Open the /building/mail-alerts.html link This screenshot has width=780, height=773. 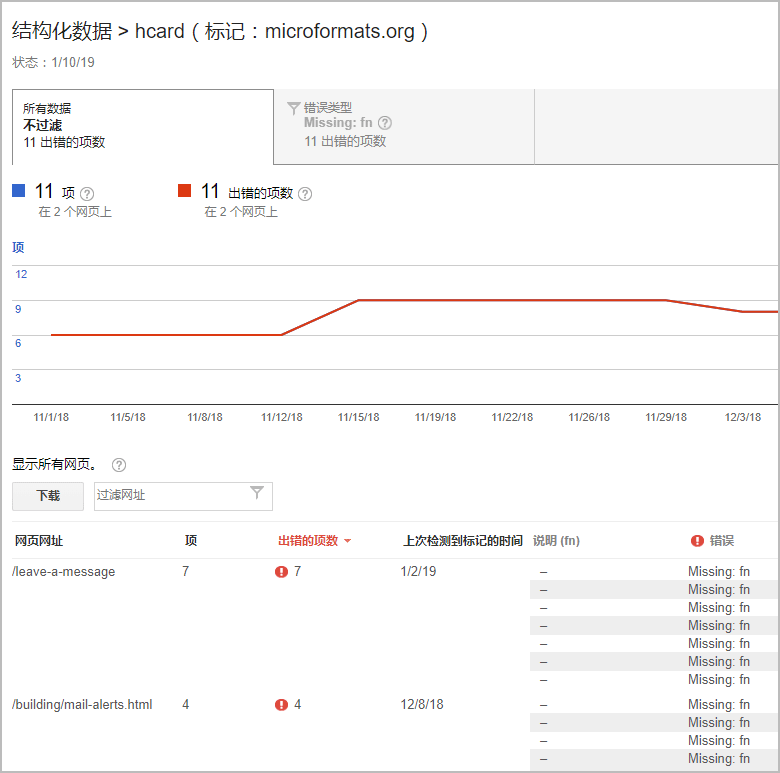[83, 705]
